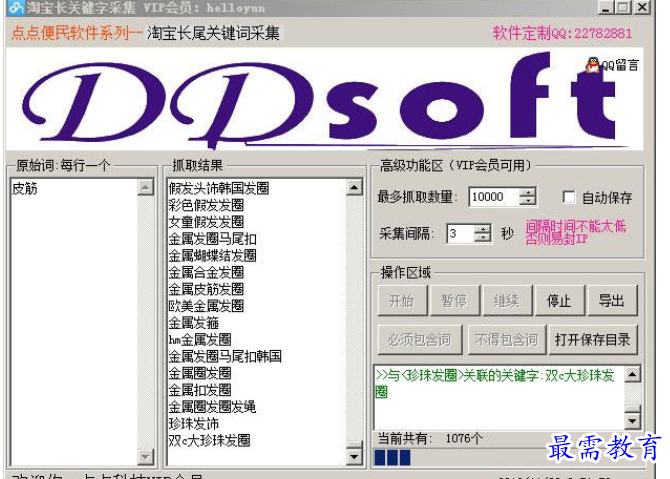Click the DDsoft banner logo
Image resolution: width=670 pixels, height=479 pixels.
324,99
